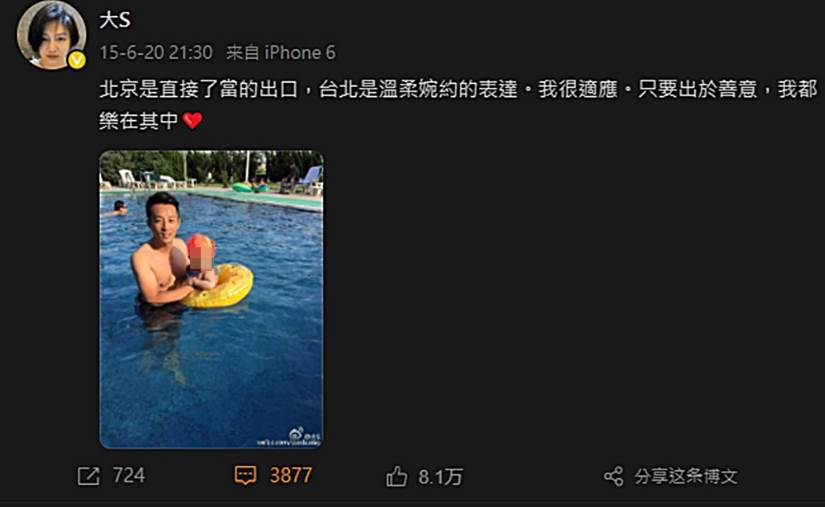
Task: Click the comment count 3877
Action: tap(291, 475)
